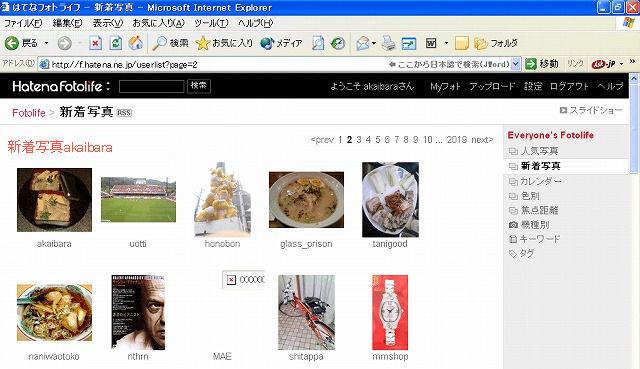This screenshot has height=369, width=640.
Task: Expand toolbar overflow chevron at right
Action: 632,61
